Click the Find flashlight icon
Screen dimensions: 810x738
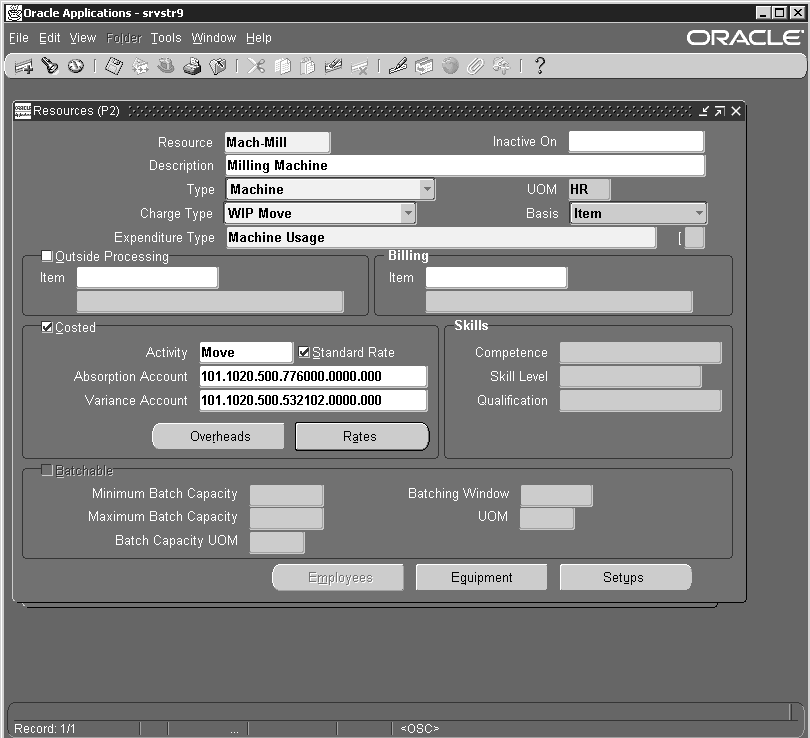pos(50,66)
